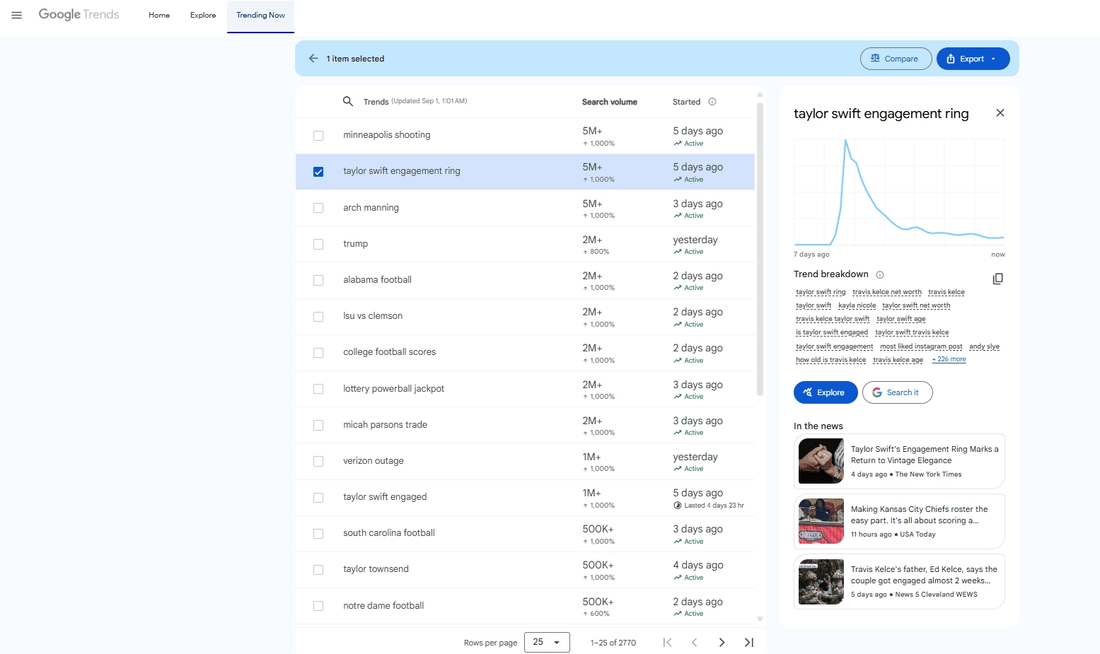
Task: Jump to the last page of results
Action: [x=749, y=642]
